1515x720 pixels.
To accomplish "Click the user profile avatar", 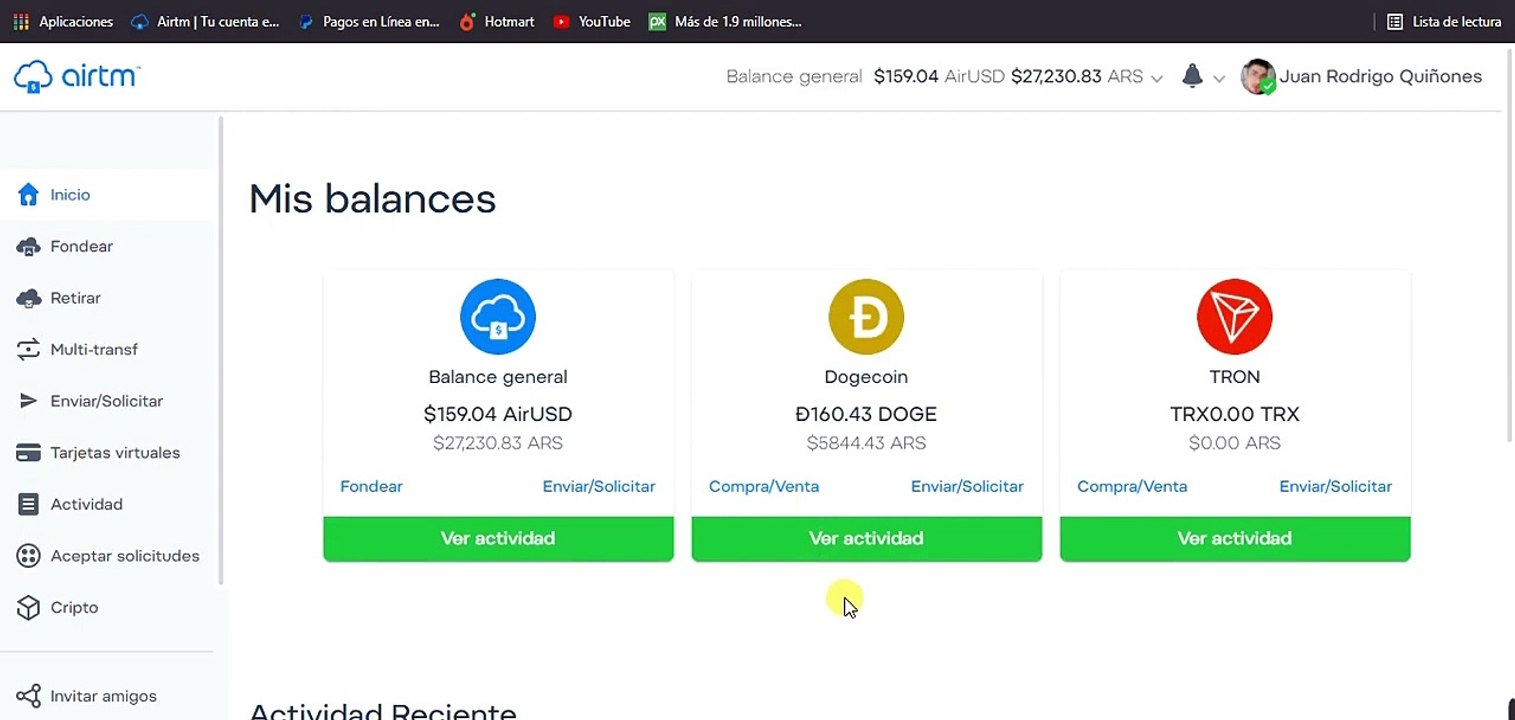I will click(1257, 77).
